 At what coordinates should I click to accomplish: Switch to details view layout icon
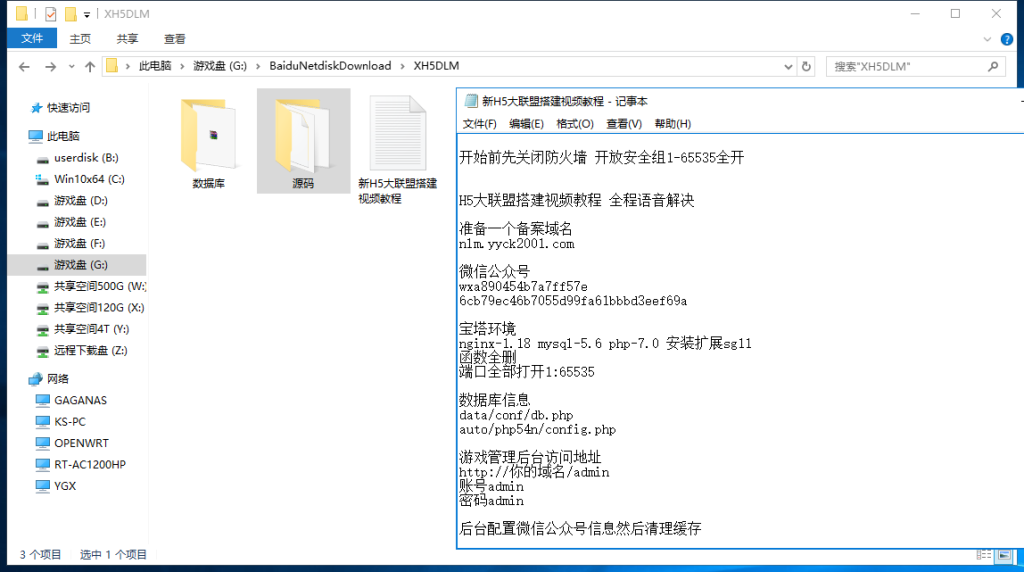point(984,555)
